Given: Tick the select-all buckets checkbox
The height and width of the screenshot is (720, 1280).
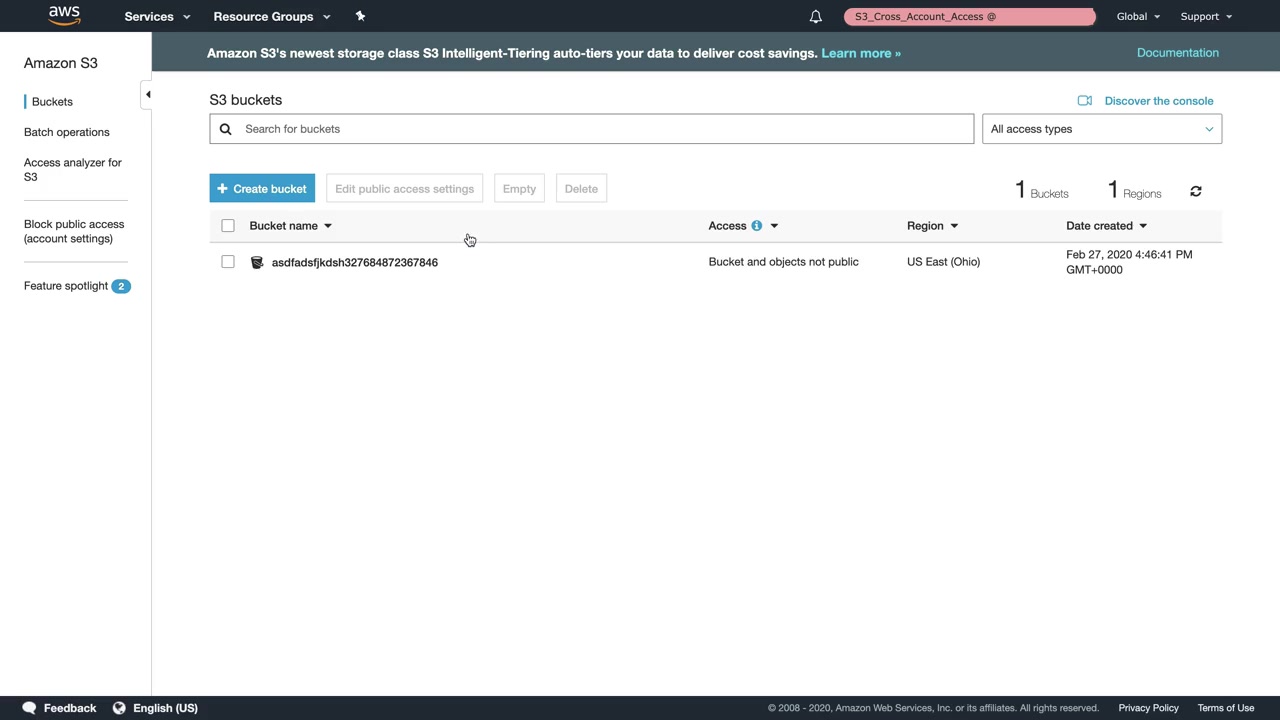Looking at the screenshot, I should pyautogui.click(x=228, y=226).
